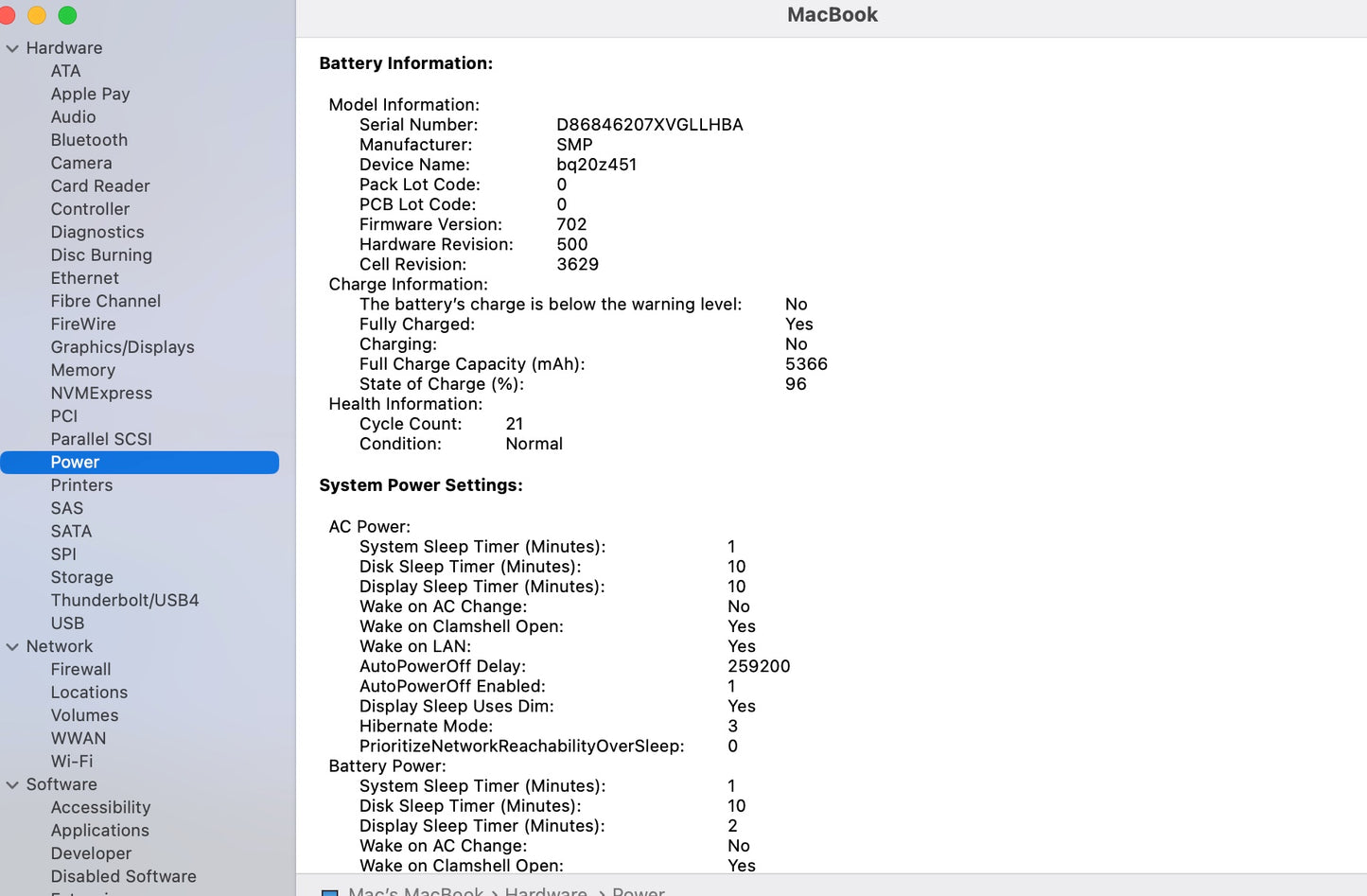Viewport: 1367px width, 896px height.
Task: Click Mac's MacBook in the path bar
Action: [x=415, y=891]
